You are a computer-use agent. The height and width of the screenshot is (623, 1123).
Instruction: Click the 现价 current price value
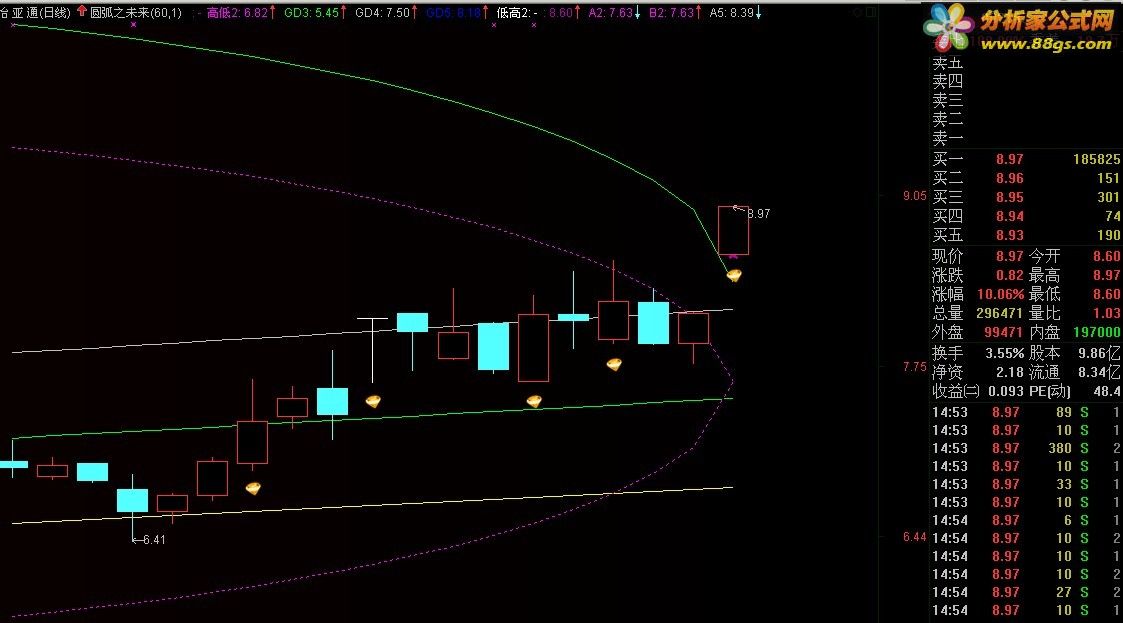click(1009, 256)
